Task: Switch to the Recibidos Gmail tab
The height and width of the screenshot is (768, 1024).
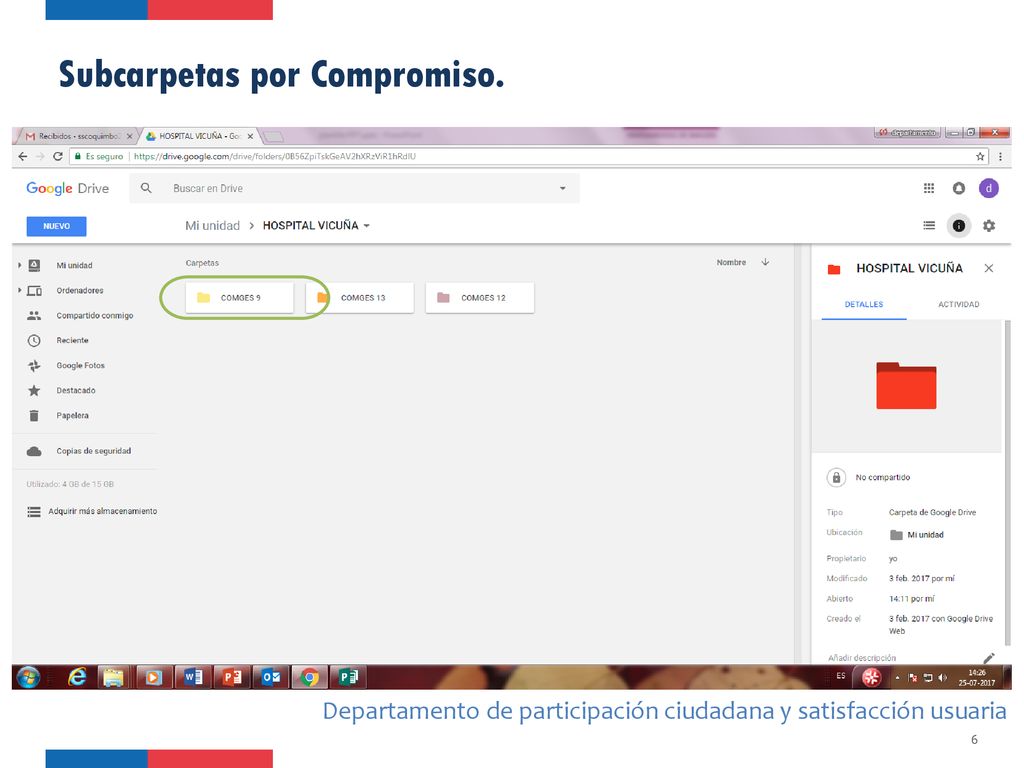Action: 77,136
